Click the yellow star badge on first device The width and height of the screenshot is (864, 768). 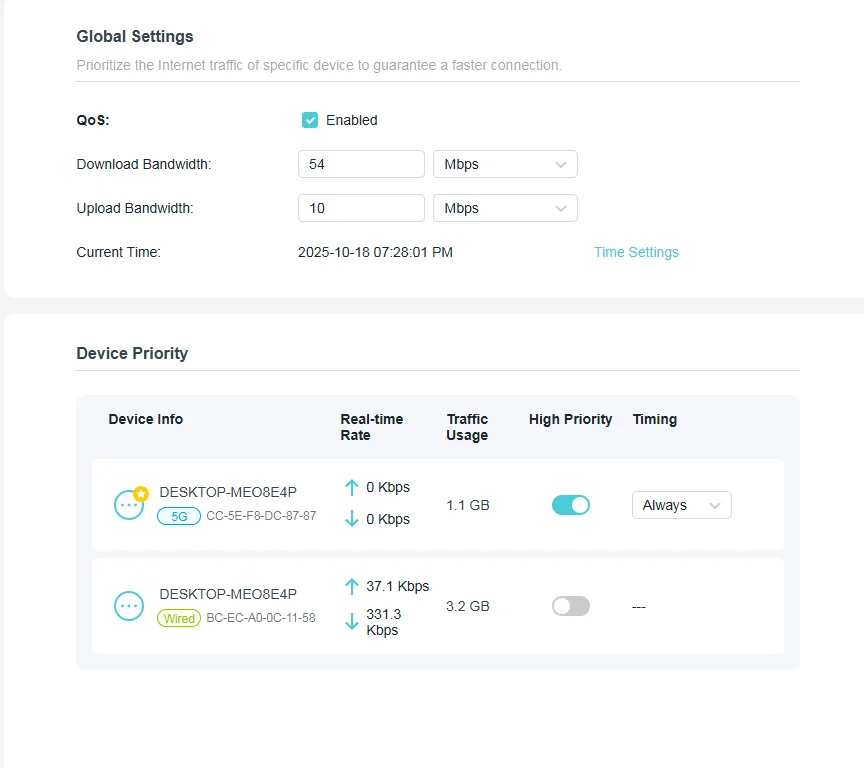pyautogui.click(x=141, y=493)
